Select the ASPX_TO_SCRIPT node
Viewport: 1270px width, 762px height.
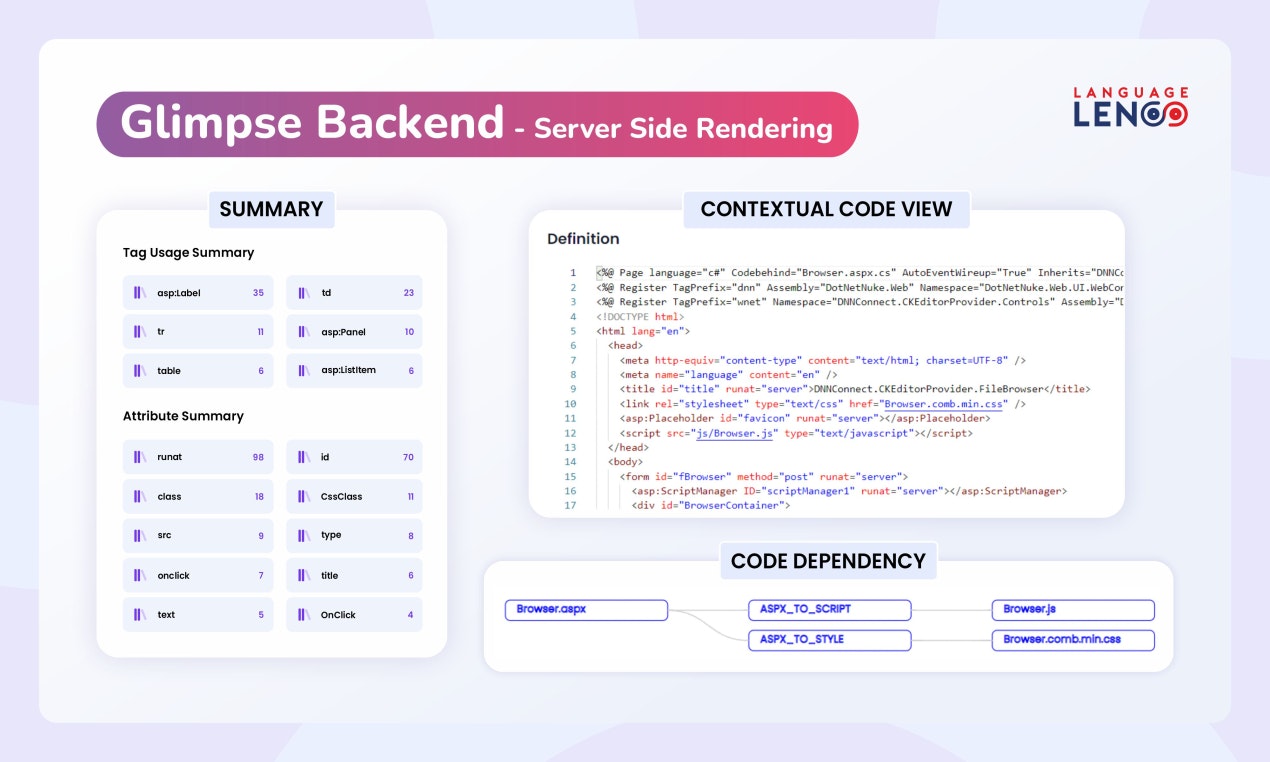click(x=830, y=610)
